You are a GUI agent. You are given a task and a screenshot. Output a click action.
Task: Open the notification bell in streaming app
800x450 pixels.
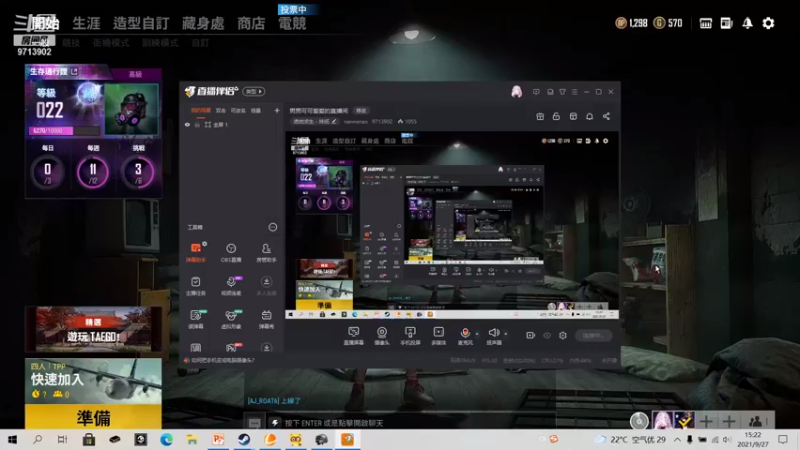pos(589,116)
